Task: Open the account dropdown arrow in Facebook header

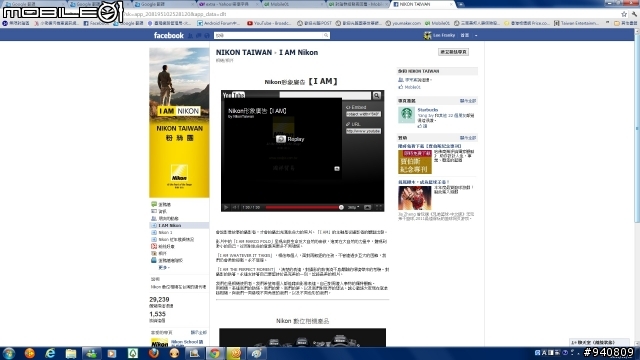Action: 476,36
